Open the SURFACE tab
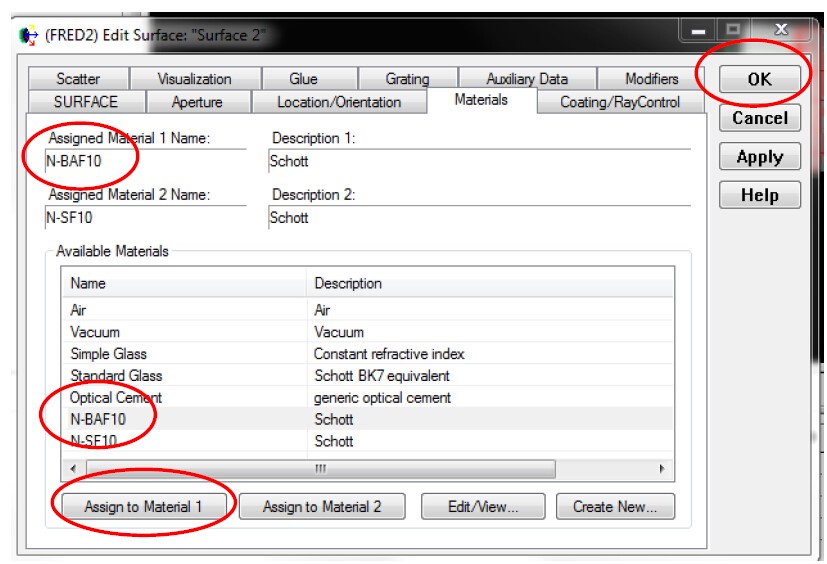The width and height of the screenshot is (827, 564). pos(86,102)
